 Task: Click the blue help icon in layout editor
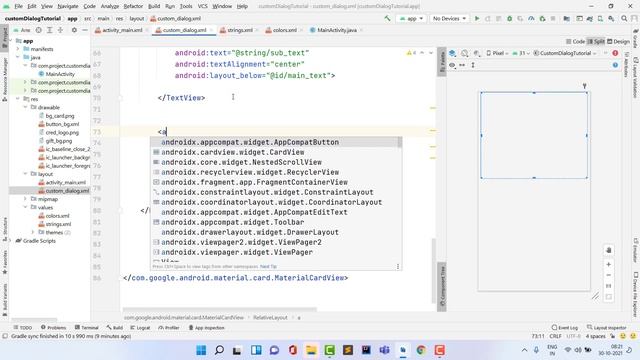pyautogui.click(x=615, y=65)
